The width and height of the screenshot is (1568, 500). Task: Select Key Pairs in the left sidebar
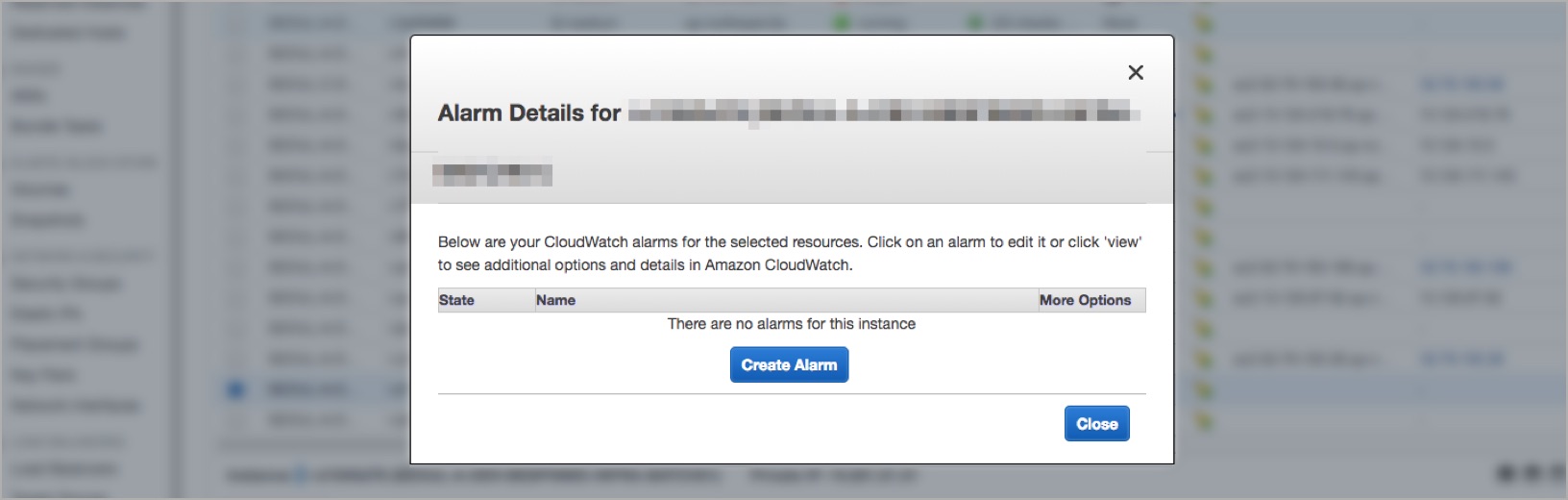pos(43,375)
